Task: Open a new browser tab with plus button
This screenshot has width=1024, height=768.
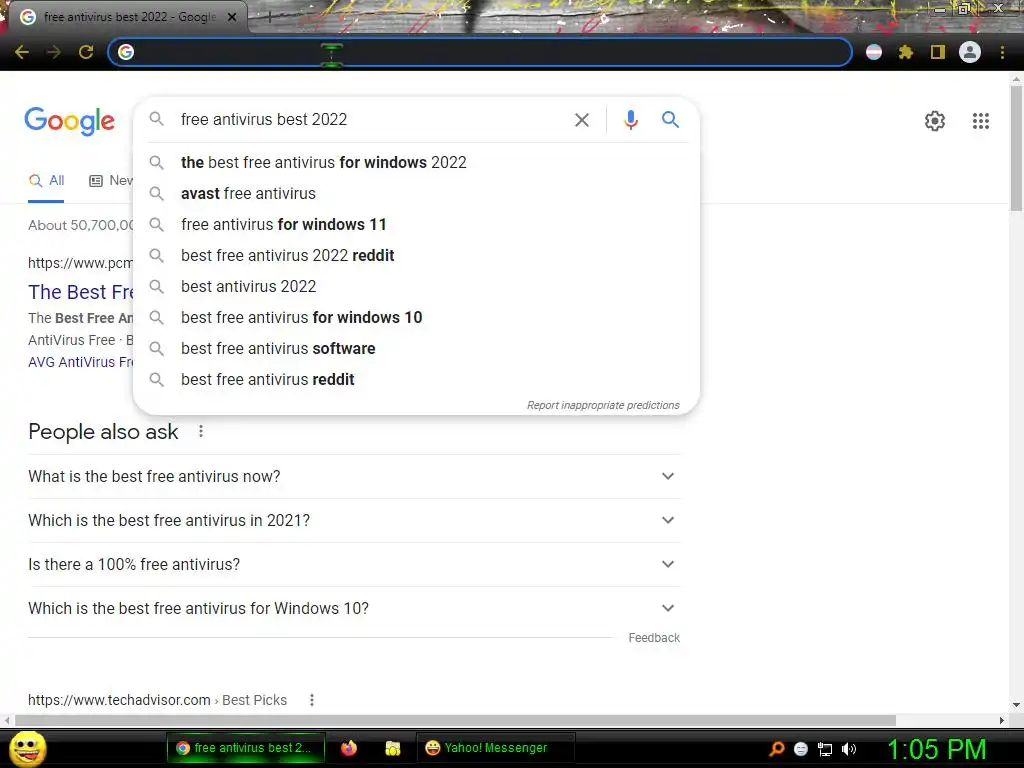Action: coord(269,17)
